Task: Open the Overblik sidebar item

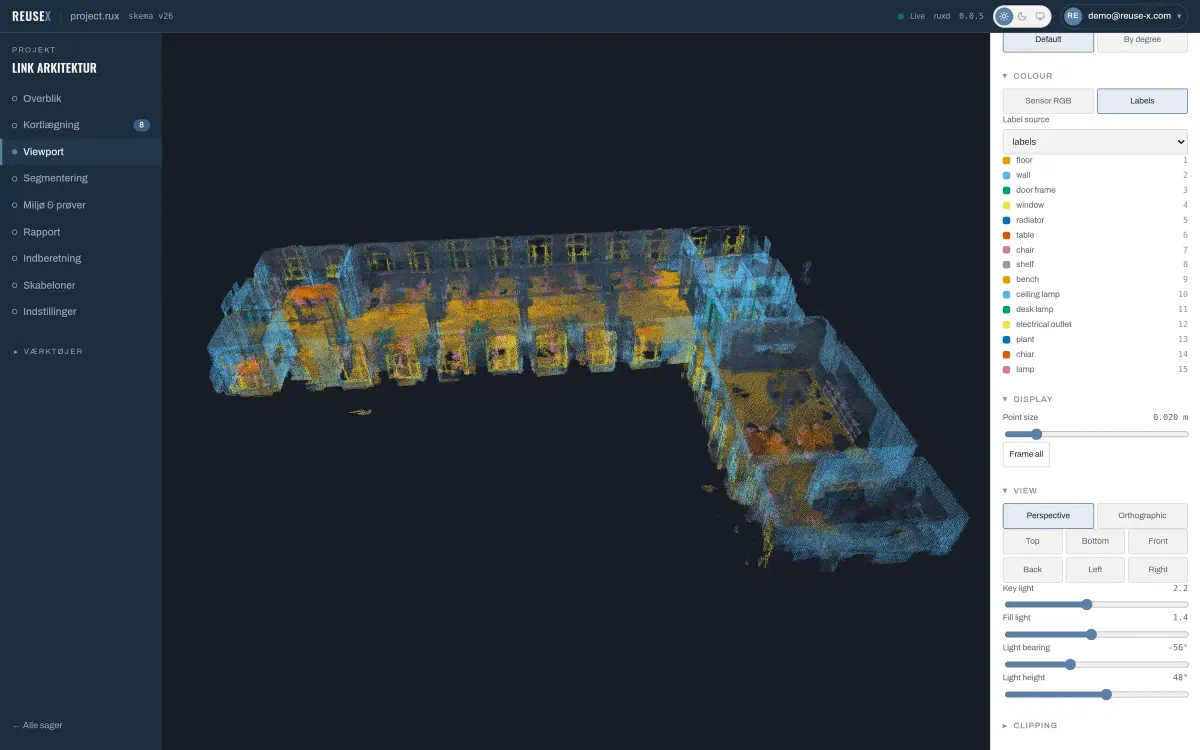Action: point(81,98)
